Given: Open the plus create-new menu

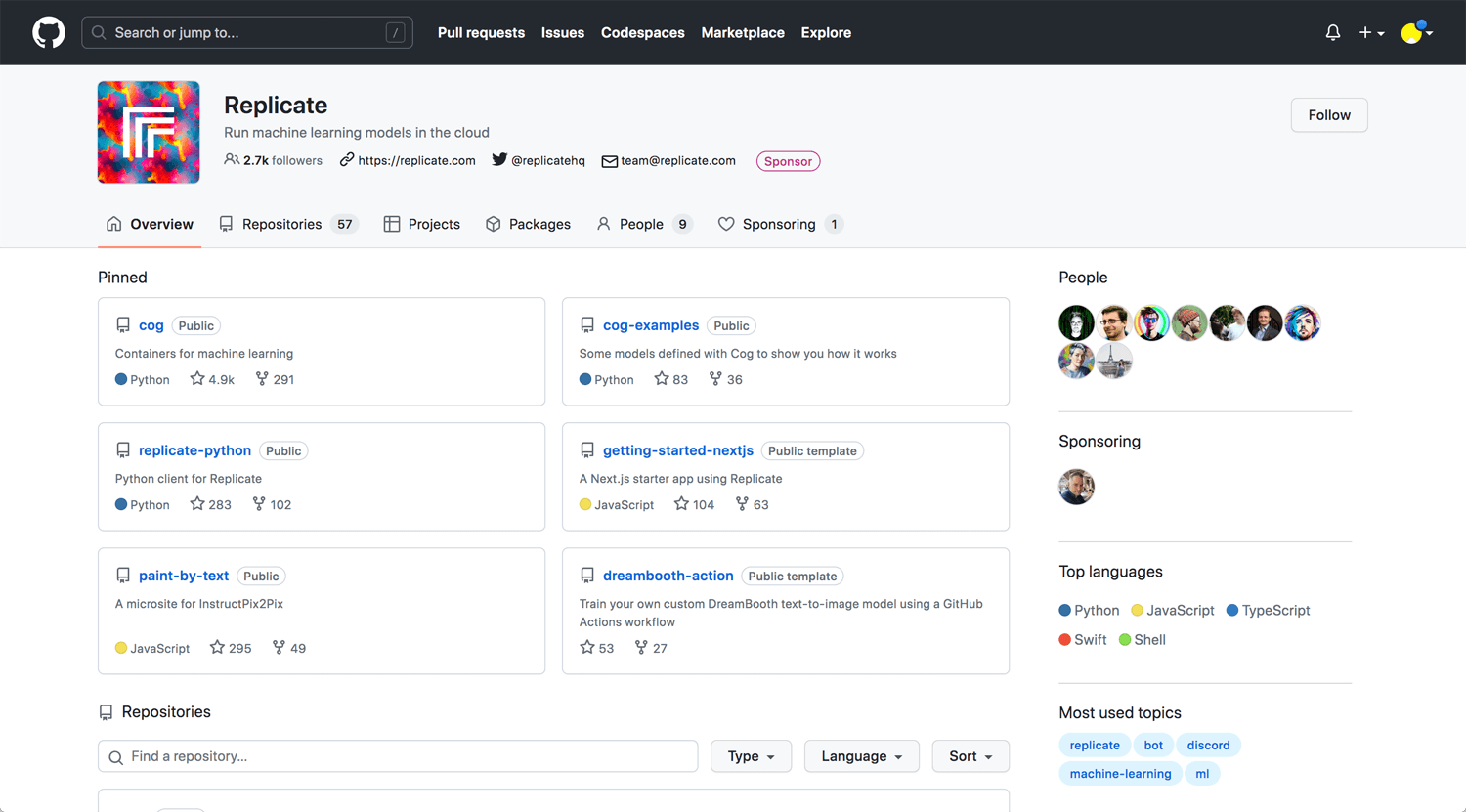Looking at the screenshot, I should pyautogui.click(x=1371, y=32).
